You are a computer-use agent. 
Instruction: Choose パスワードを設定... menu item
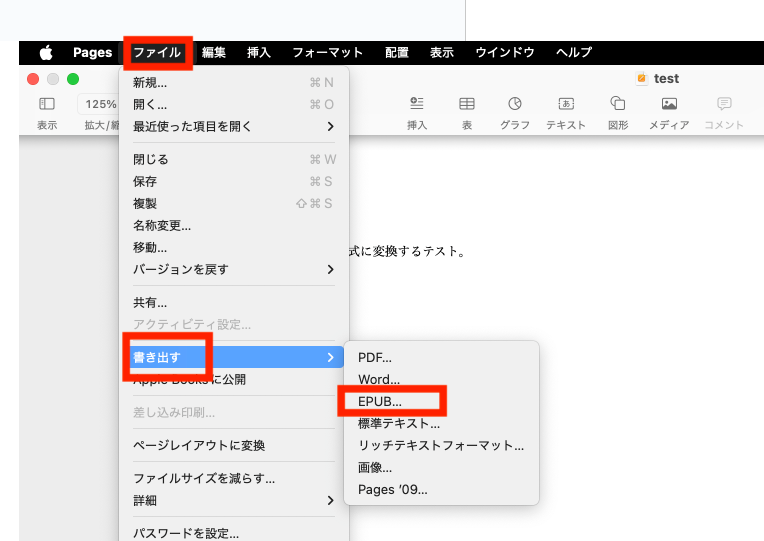coord(234,533)
